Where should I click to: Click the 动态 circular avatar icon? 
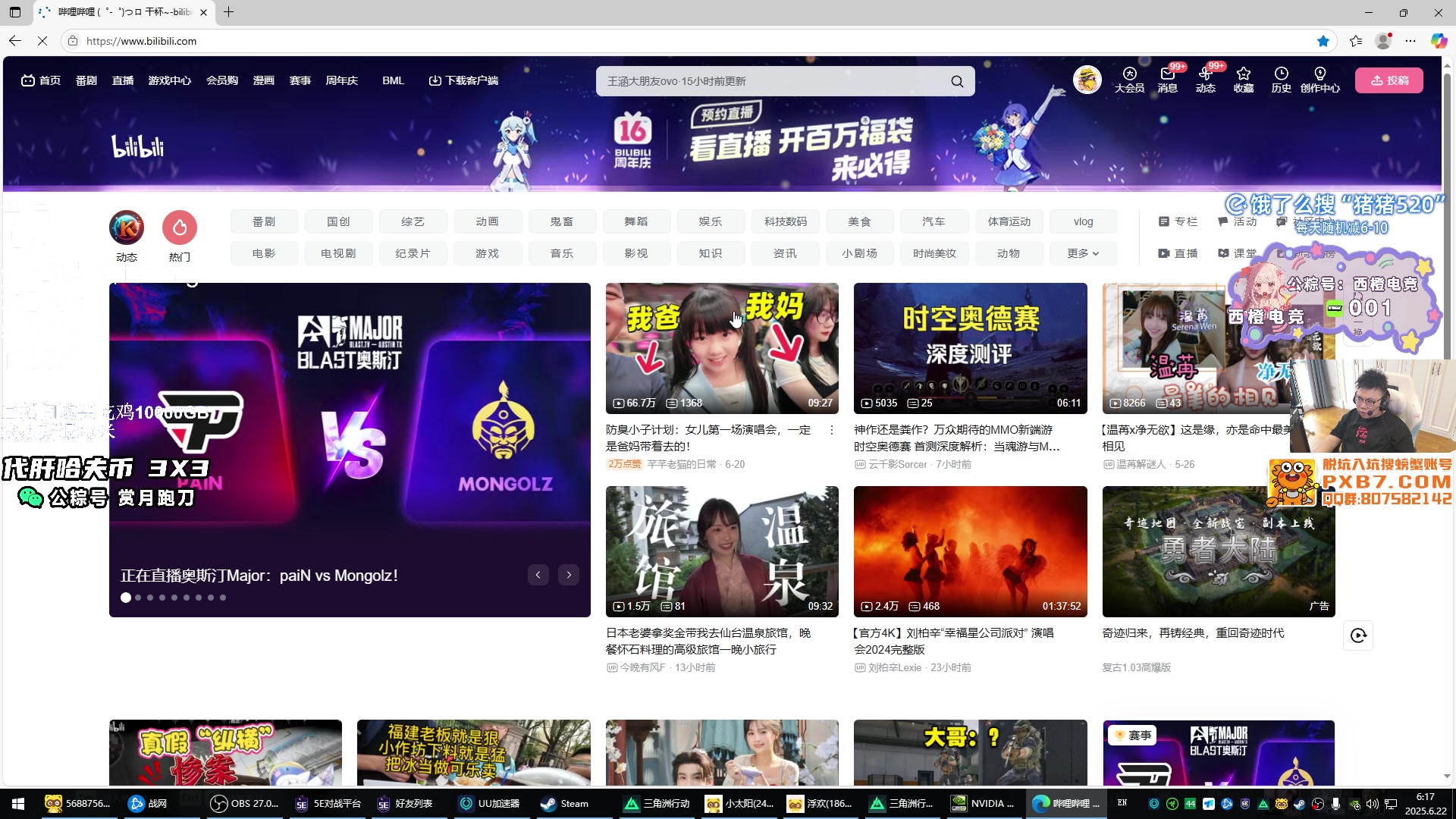point(127,227)
